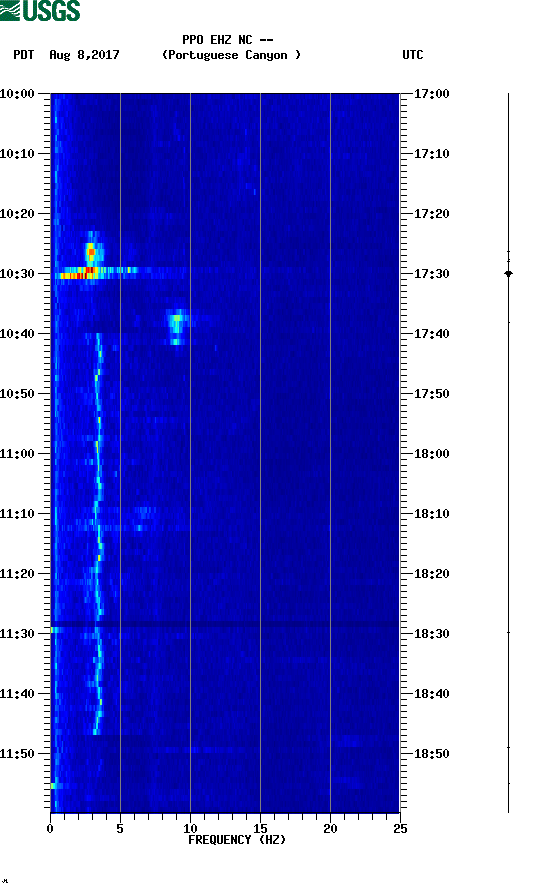
Task: Click the PDT timezone label
Action: 24,55
